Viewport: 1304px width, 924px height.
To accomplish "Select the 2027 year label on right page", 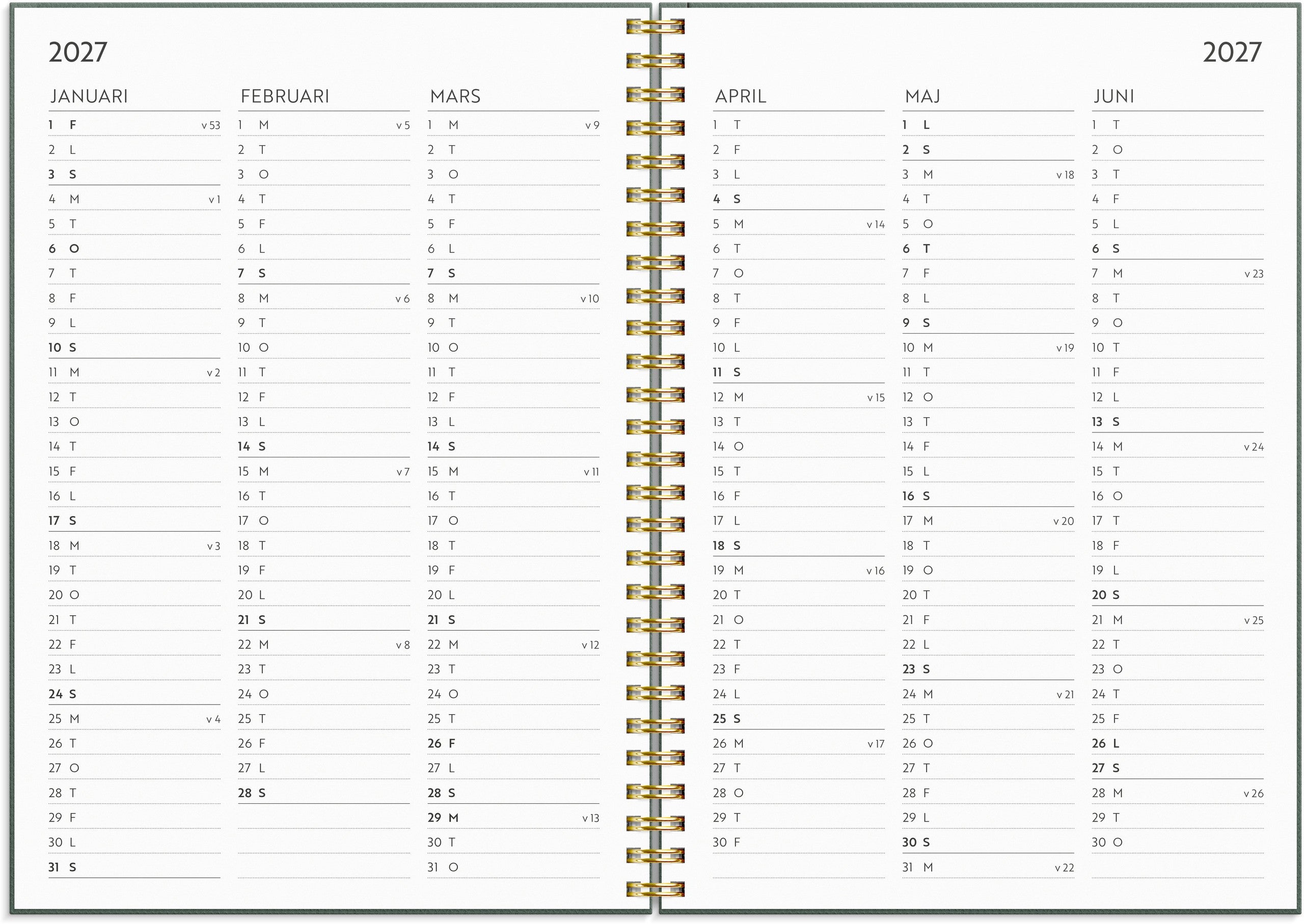I will coord(1232,52).
